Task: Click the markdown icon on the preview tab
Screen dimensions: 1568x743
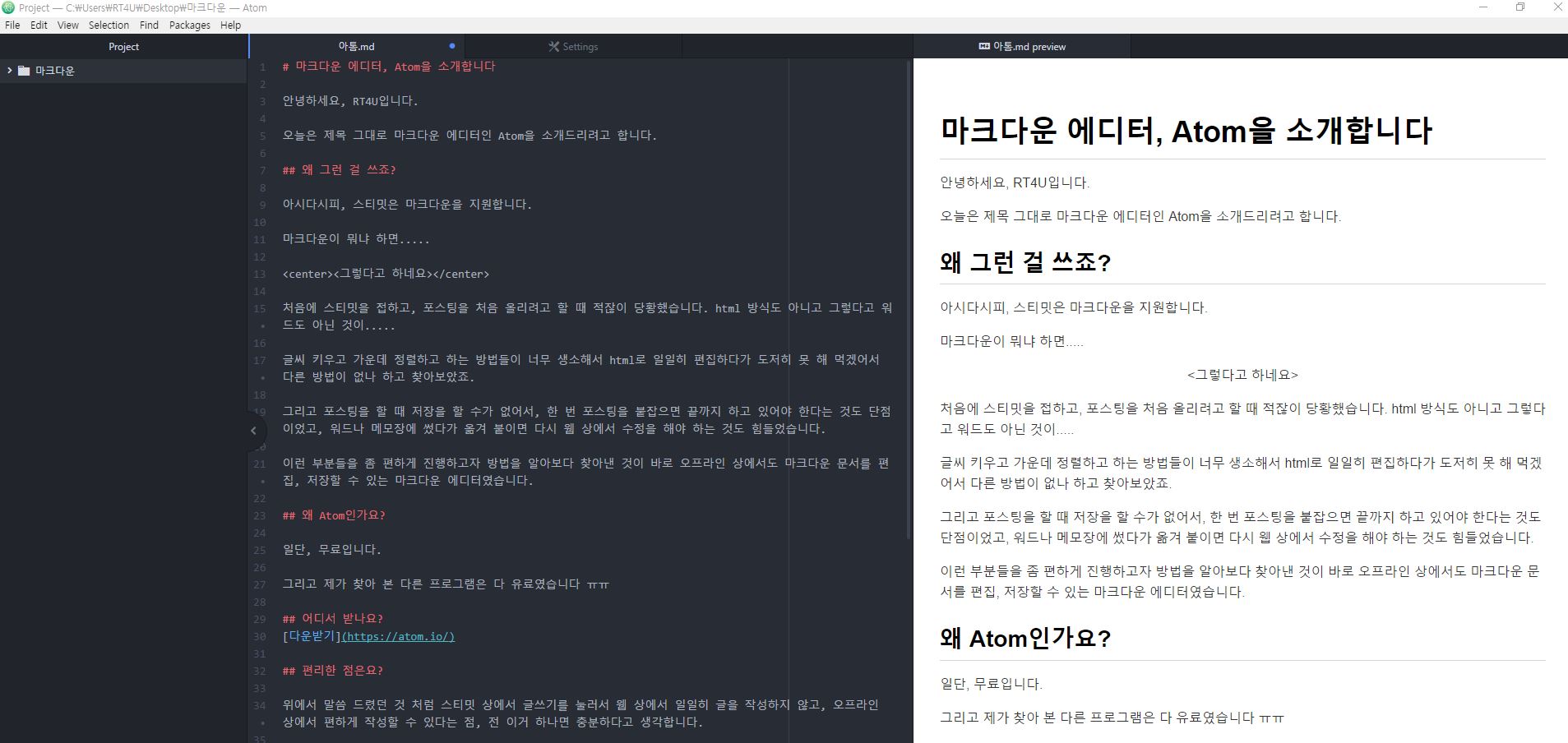Action: [983, 46]
